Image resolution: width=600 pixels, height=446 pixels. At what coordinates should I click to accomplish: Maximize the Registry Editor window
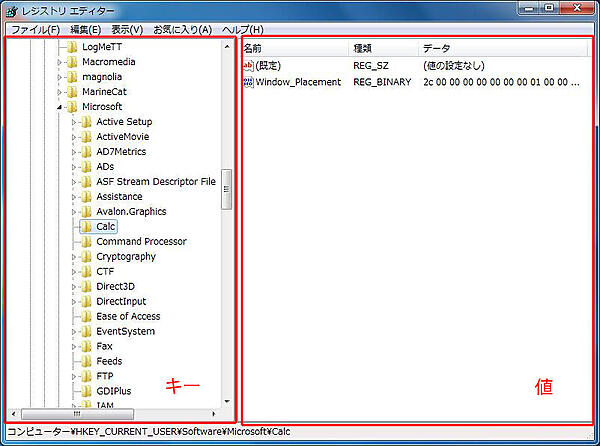tap(549, 8)
